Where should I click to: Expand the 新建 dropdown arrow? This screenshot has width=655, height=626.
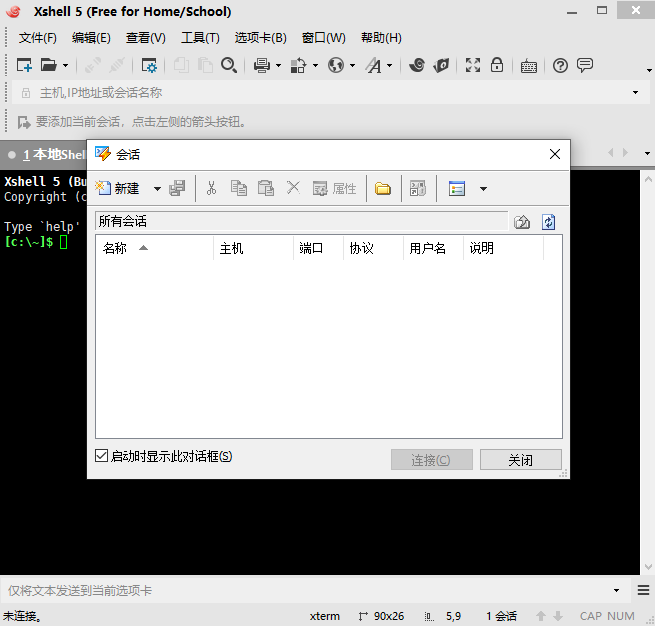tap(157, 189)
